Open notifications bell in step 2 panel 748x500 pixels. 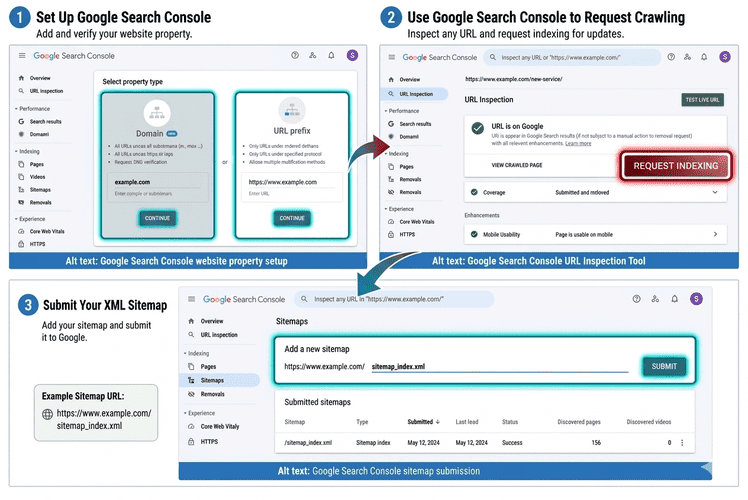704,57
